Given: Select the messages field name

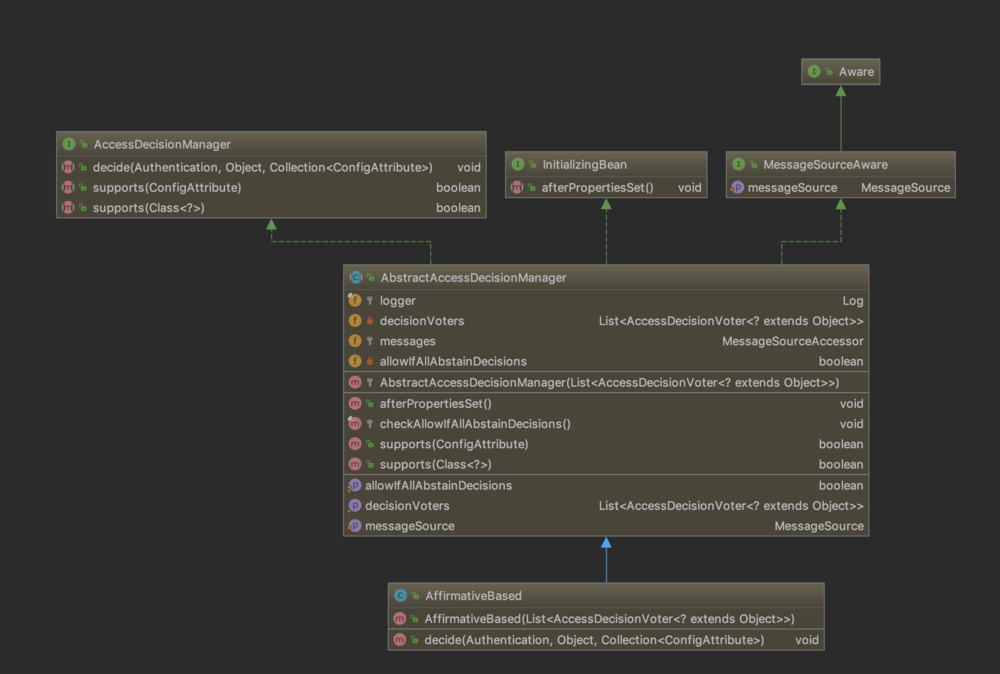Looking at the screenshot, I should coord(408,342).
